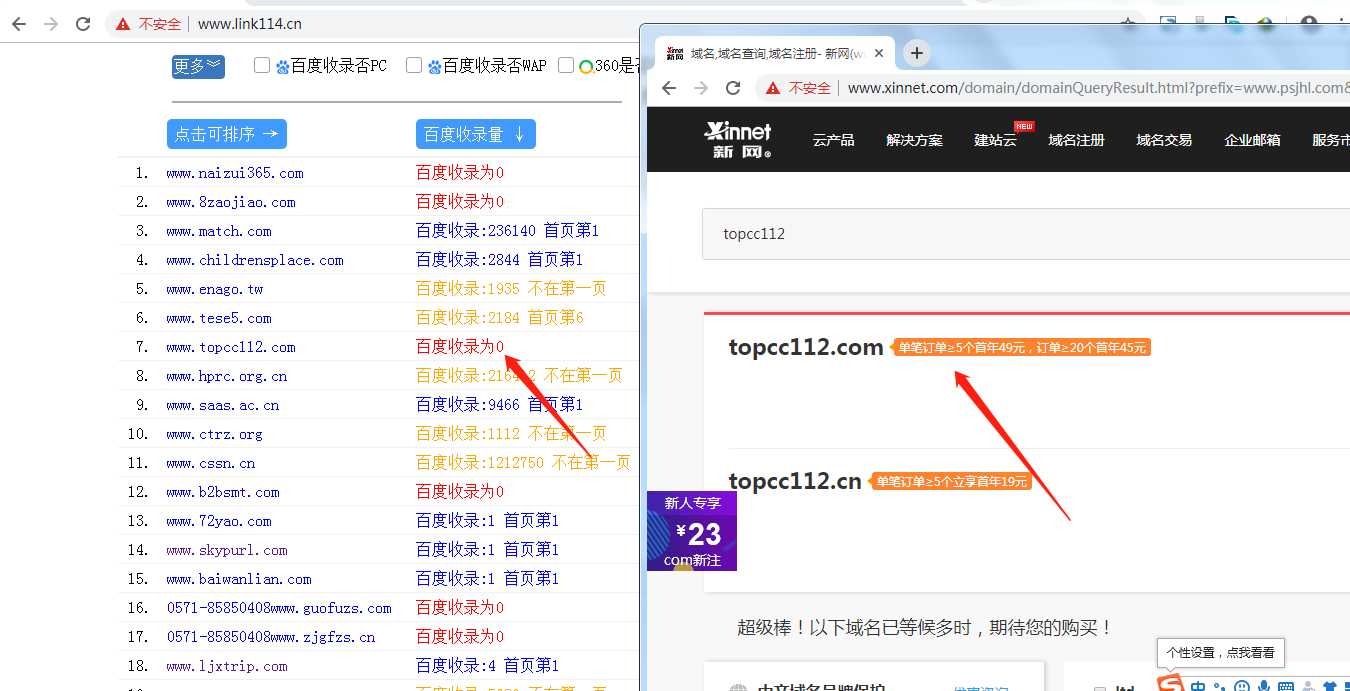Sort by 百度收录量 column
1350x691 pixels.
point(476,134)
